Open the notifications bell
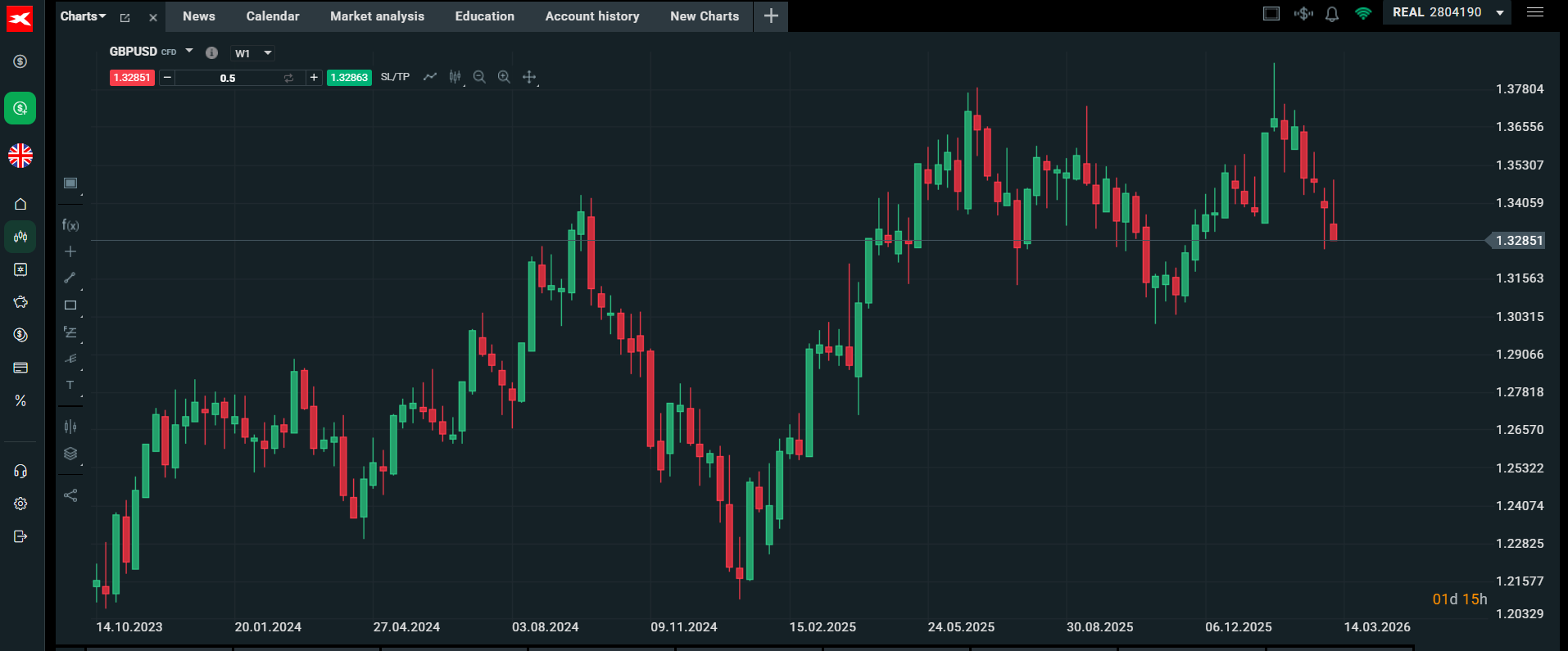 [x=1332, y=14]
